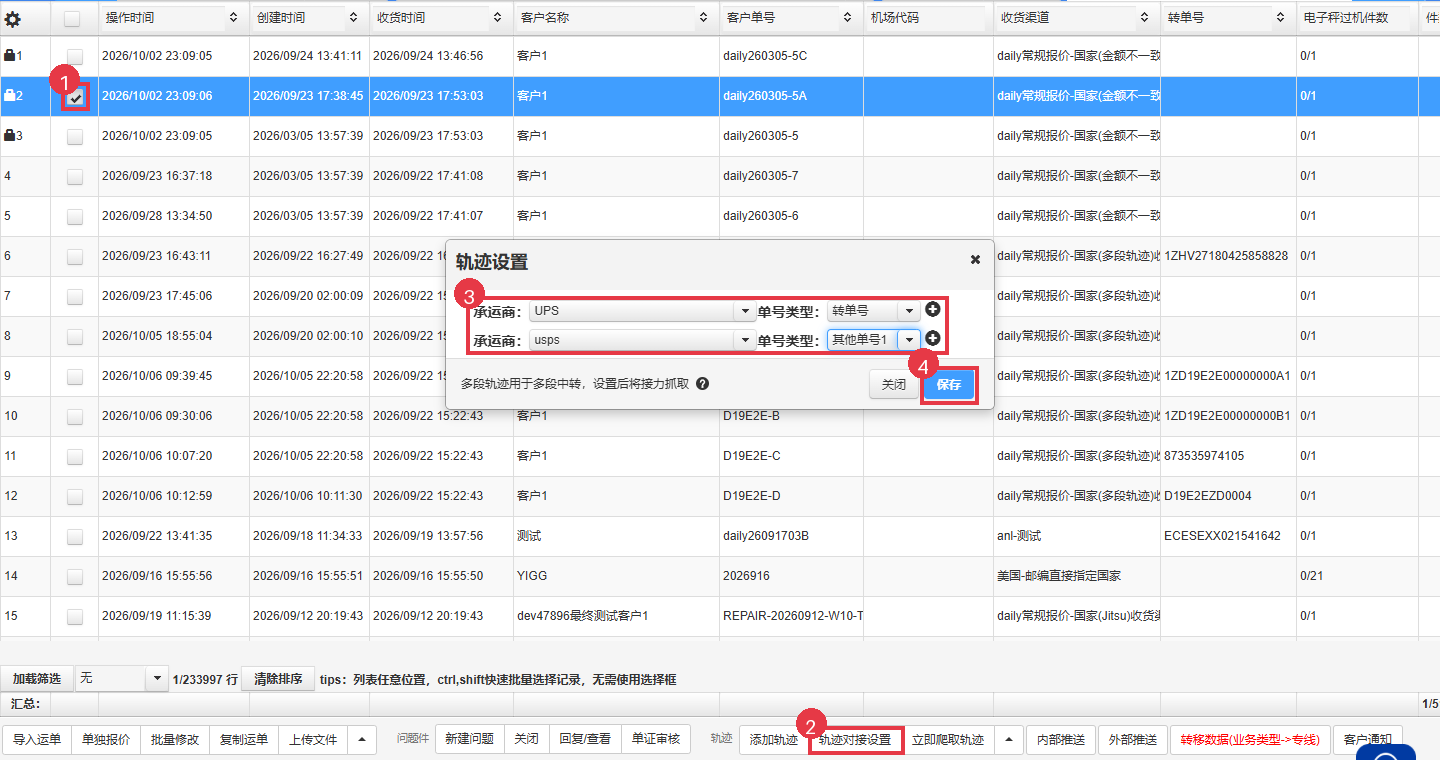Click the 单证审核 button
The image size is (1440, 760).
point(655,739)
